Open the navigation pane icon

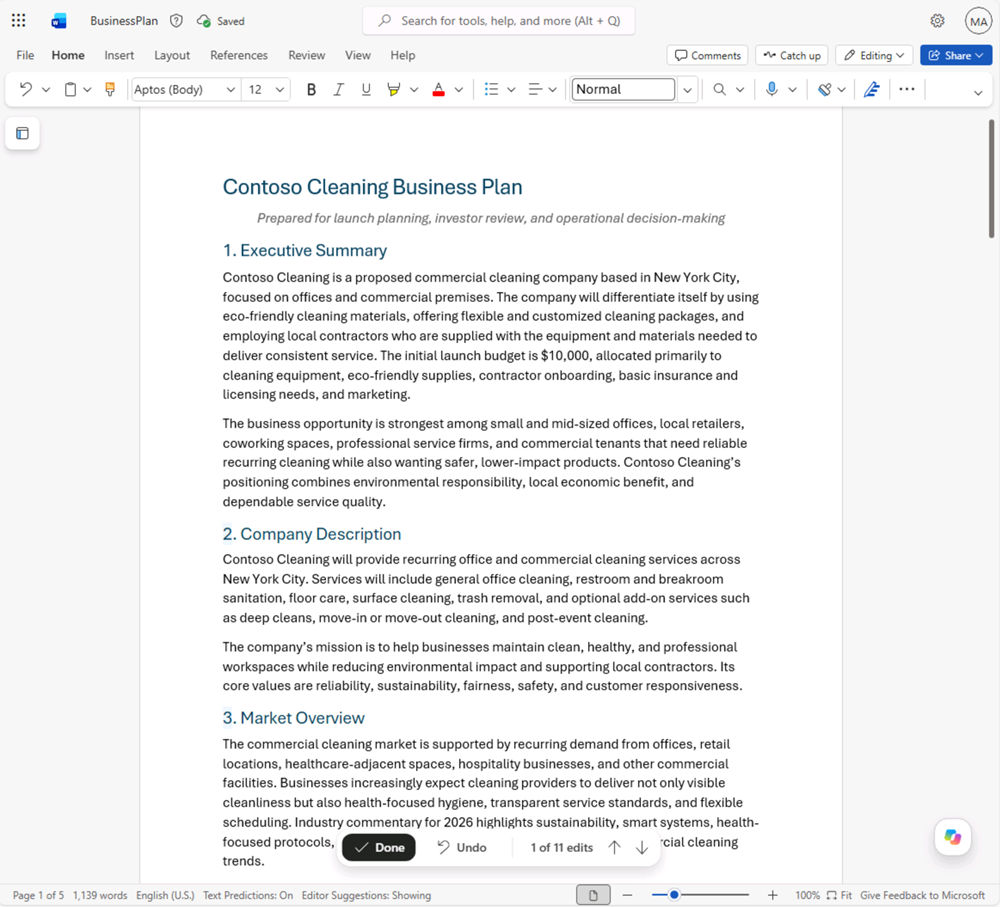(22, 133)
